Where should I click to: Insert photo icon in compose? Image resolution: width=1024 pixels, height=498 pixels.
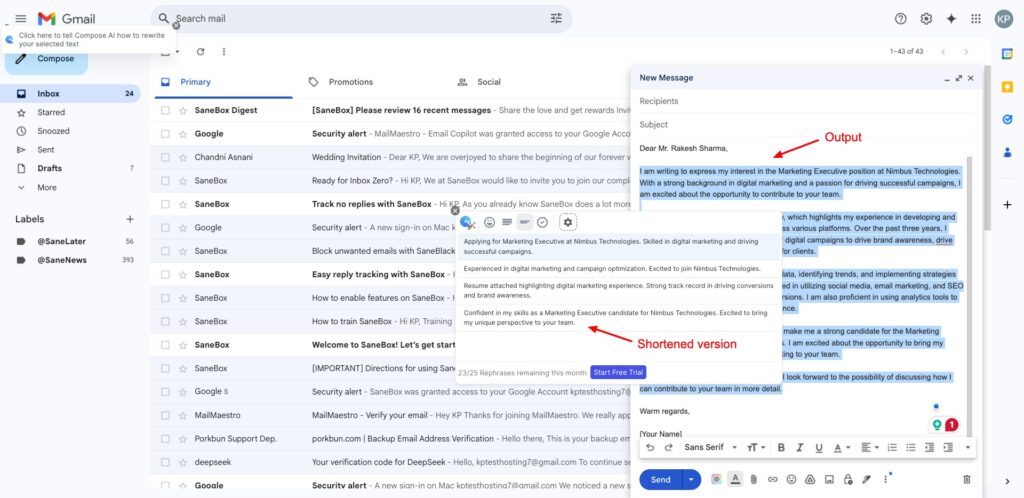[x=829, y=480]
